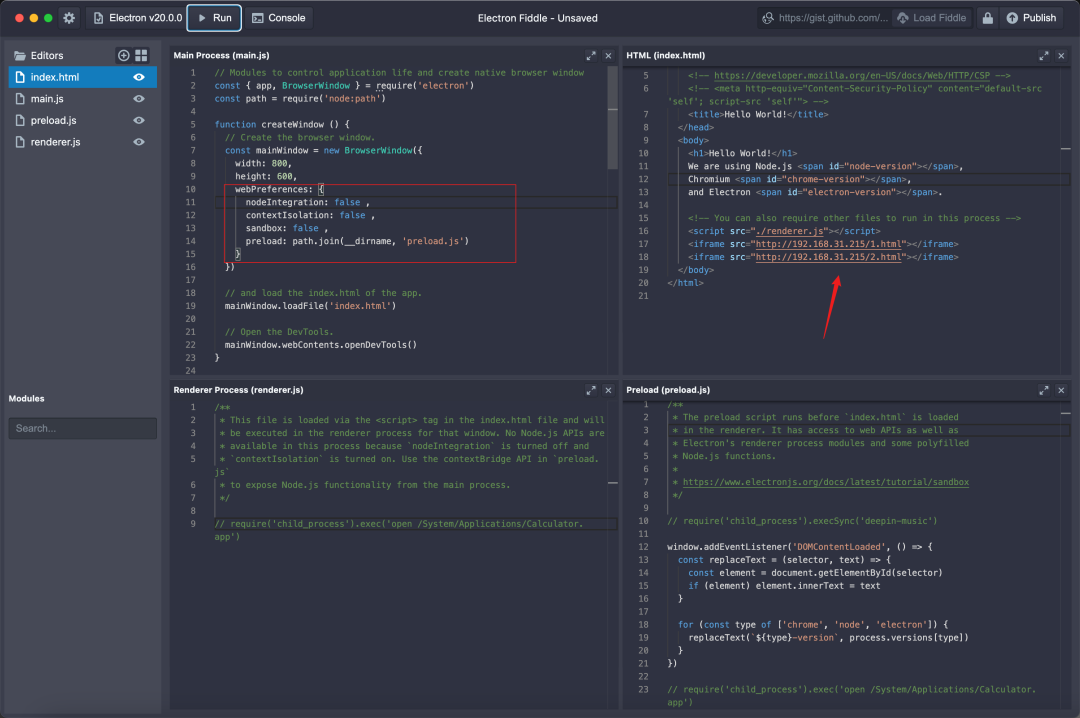The height and width of the screenshot is (718, 1080).
Task: Reset editor layout with grid icon
Action: click(141, 55)
